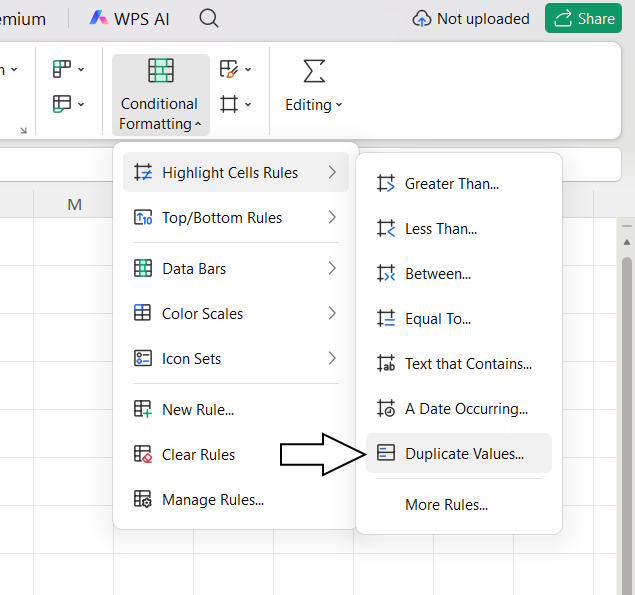
Task: Open More Rules option
Action: pyautogui.click(x=459, y=504)
